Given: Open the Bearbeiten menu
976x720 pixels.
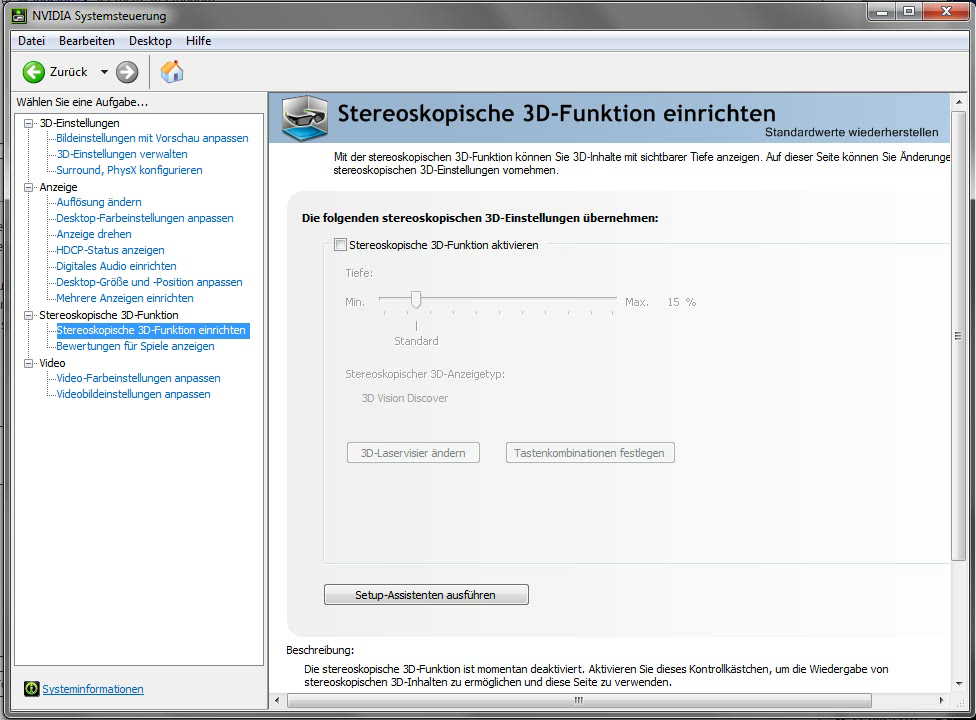Looking at the screenshot, I should point(87,40).
